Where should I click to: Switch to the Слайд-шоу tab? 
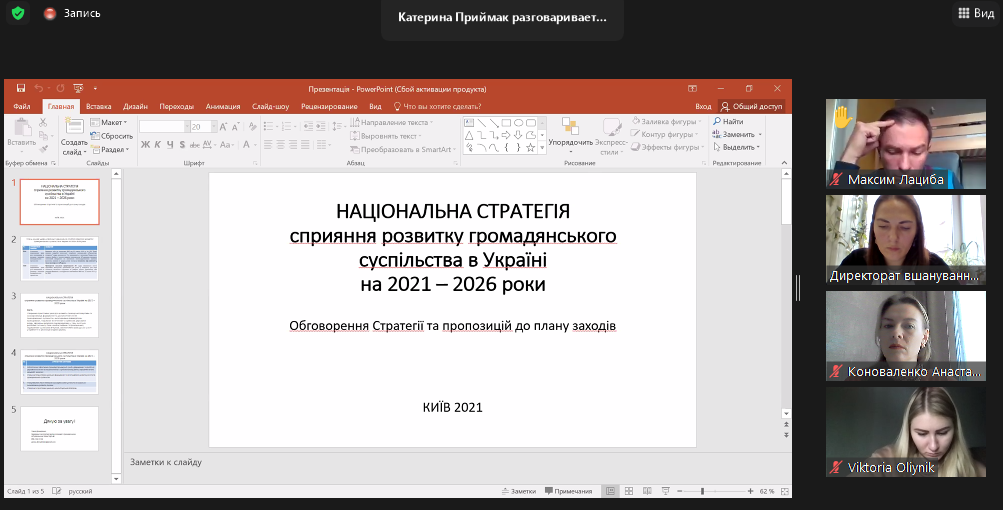(270, 106)
